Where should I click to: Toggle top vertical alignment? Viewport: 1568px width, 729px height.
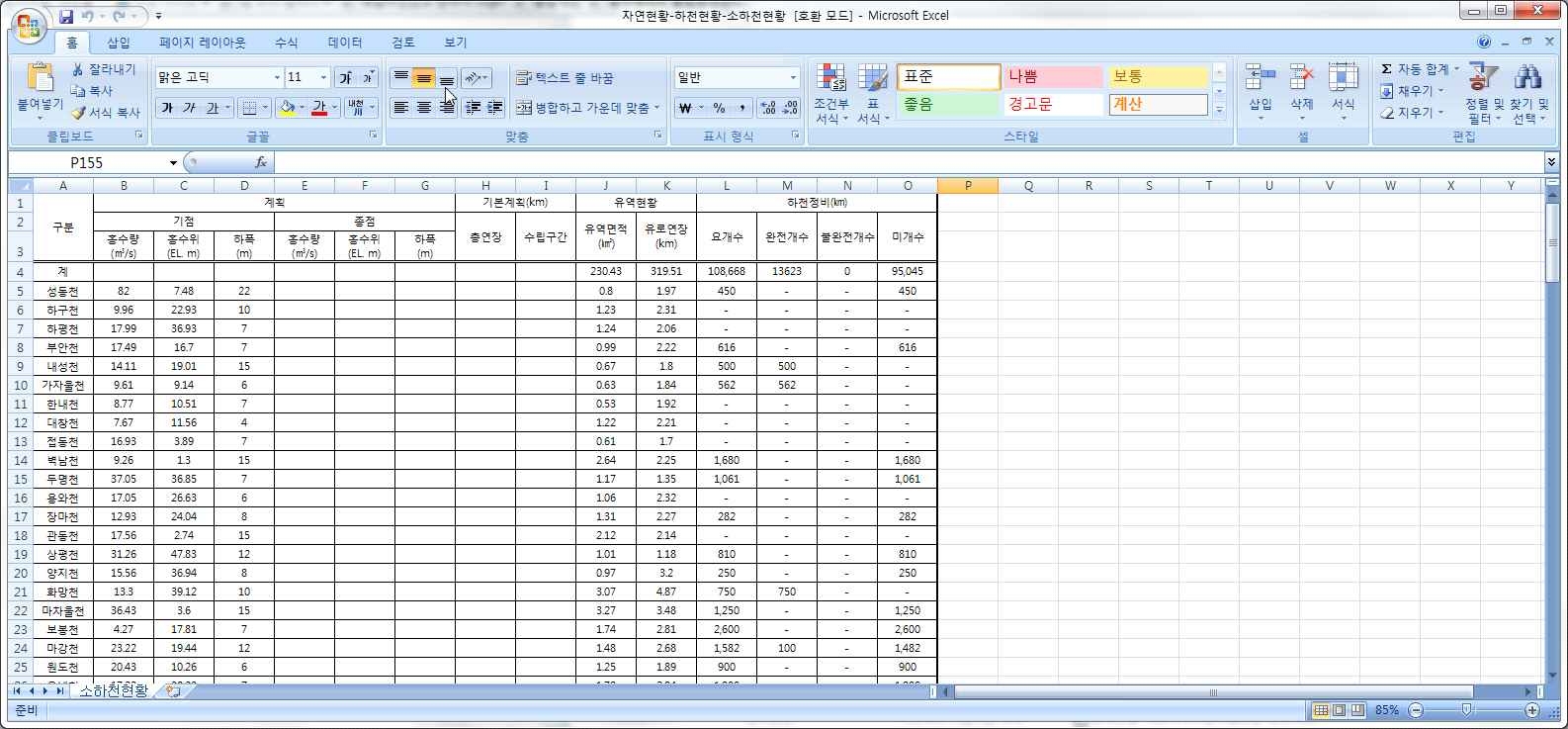tap(401, 77)
